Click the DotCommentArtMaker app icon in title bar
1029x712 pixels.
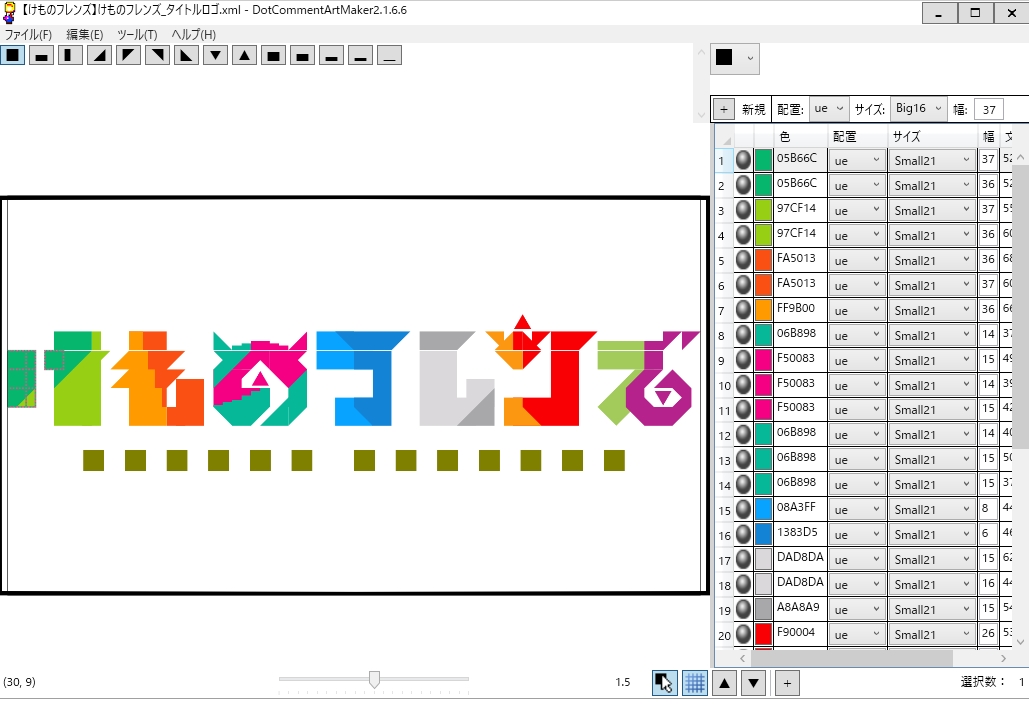pos(9,12)
